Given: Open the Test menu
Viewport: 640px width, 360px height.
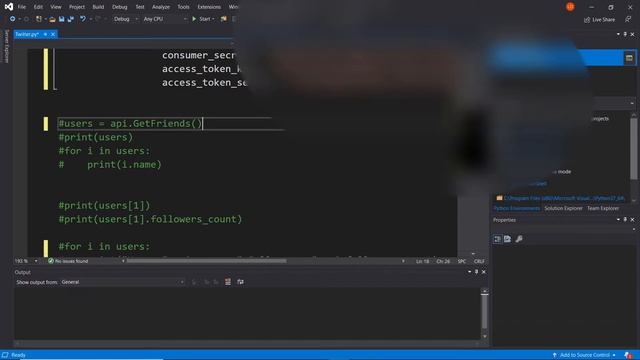Looking at the screenshot, I should (140, 7).
